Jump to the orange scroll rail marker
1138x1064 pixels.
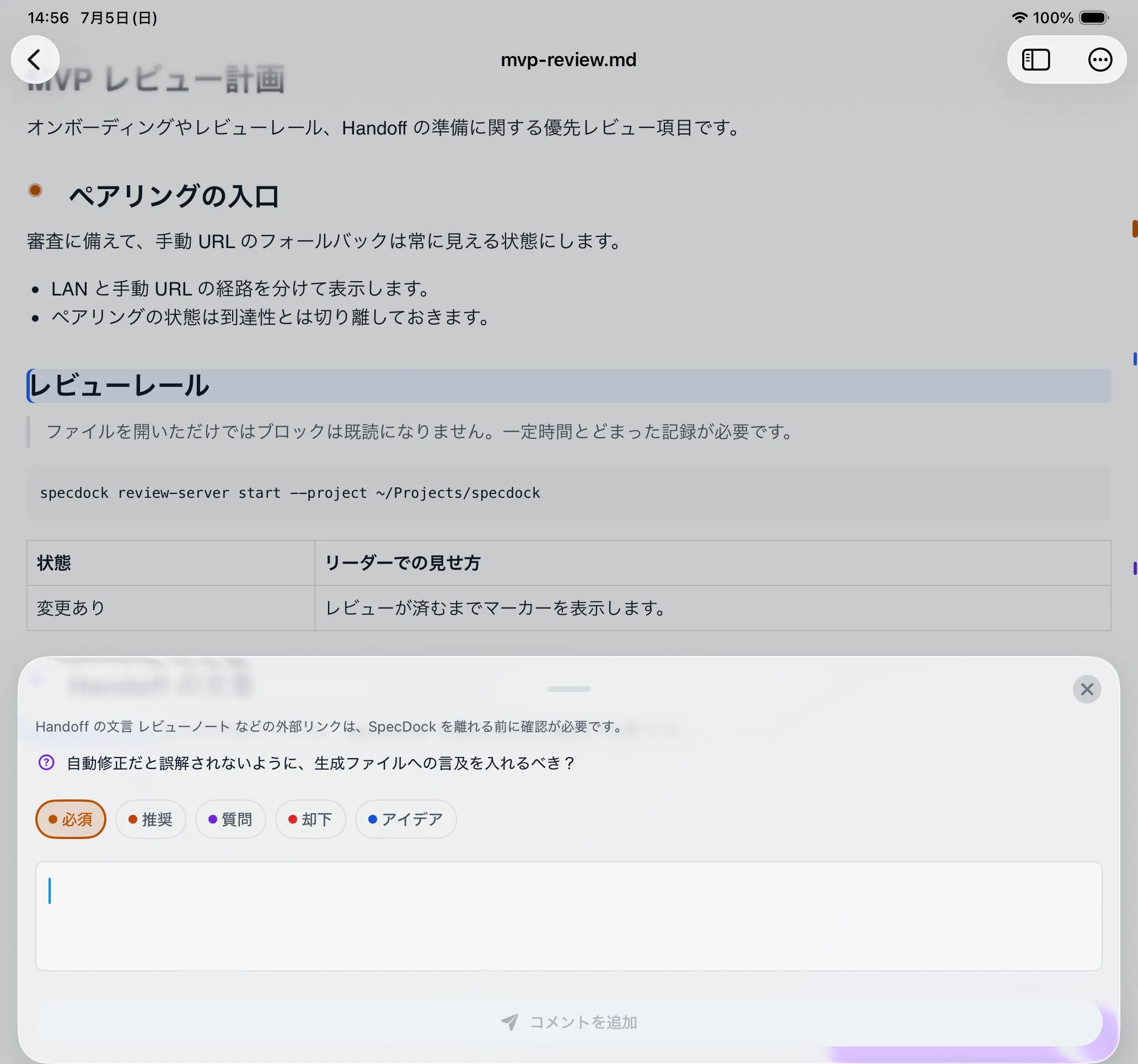coord(1134,228)
